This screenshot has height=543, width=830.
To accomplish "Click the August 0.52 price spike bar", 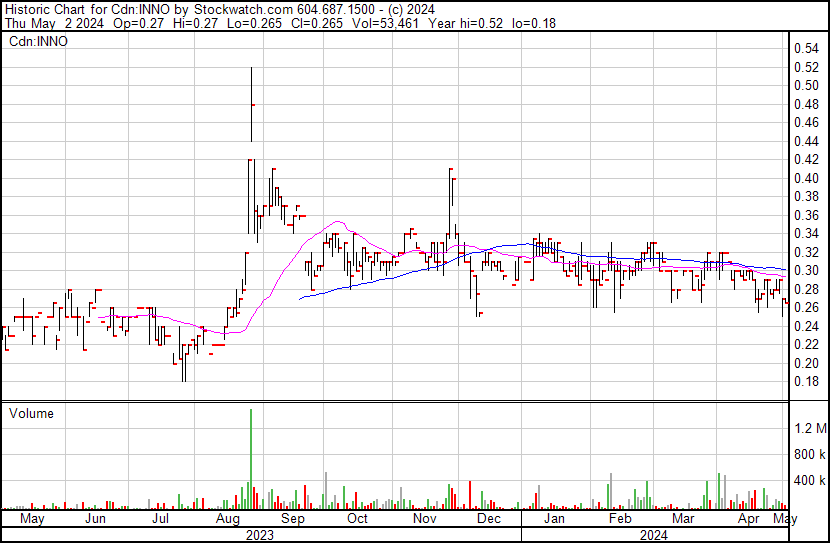I will (251, 104).
